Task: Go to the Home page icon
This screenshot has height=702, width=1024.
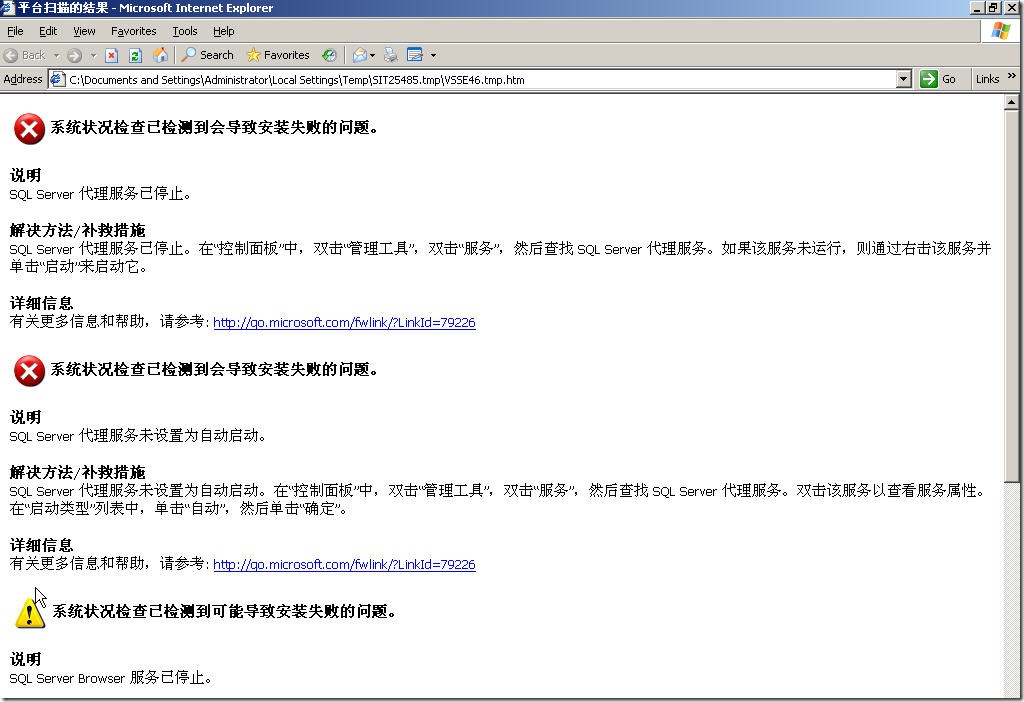Action: [160, 56]
